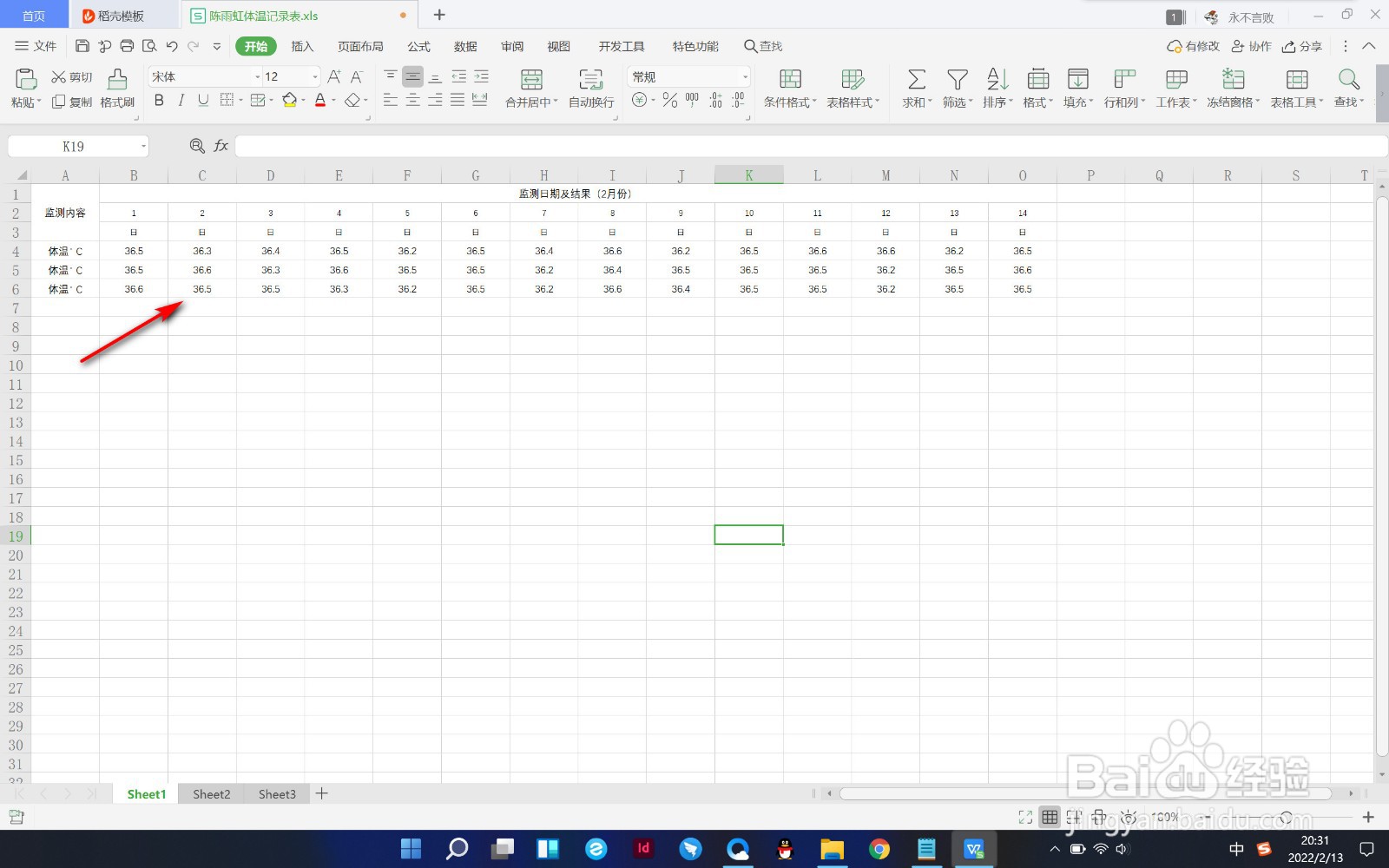Image resolution: width=1389 pixels, height=868 pixels.
Task: Switch to the 数据 tab
Action: pos(465,46)
